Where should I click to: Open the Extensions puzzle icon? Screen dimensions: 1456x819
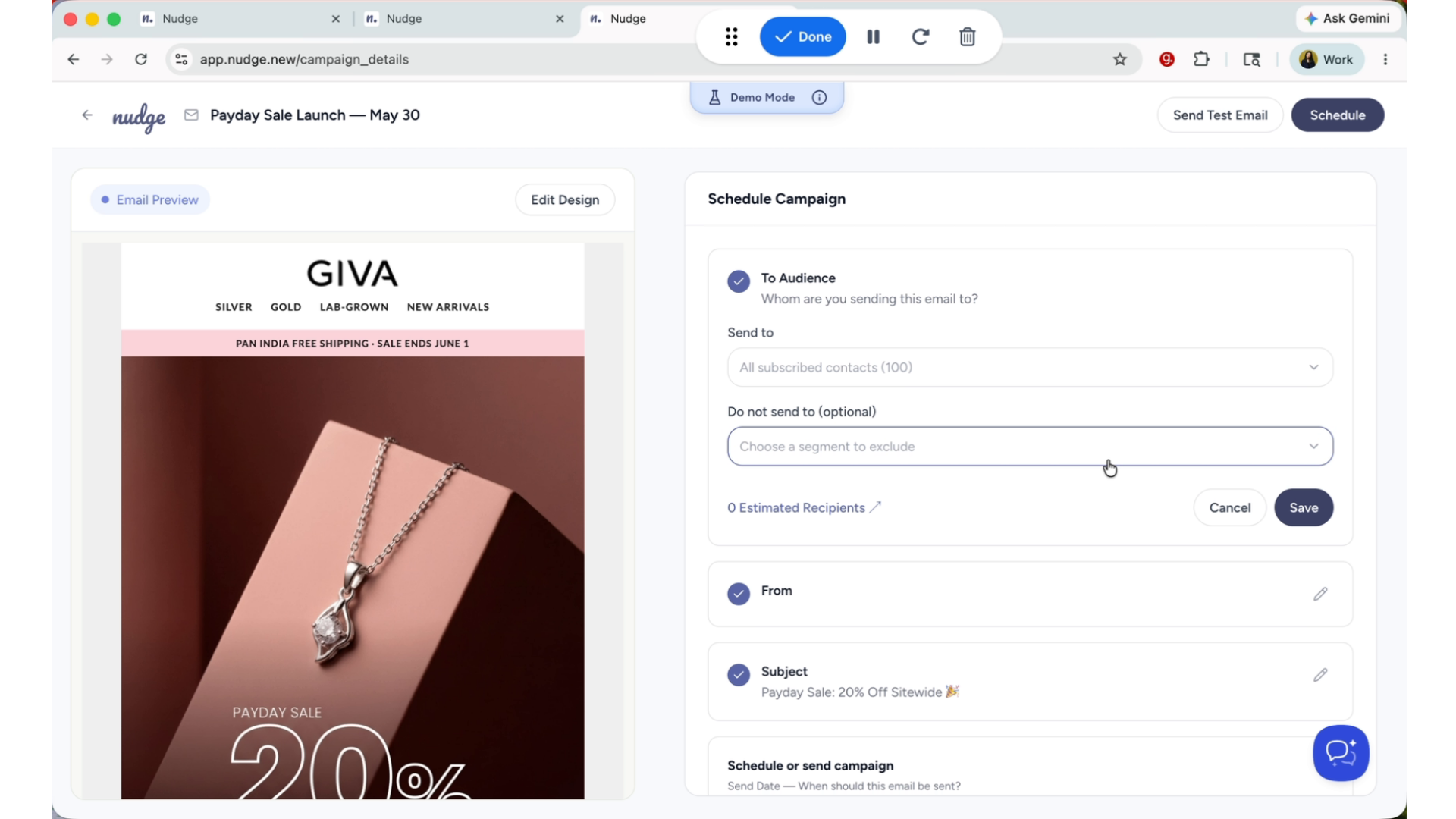click(x=1201, y=59)
